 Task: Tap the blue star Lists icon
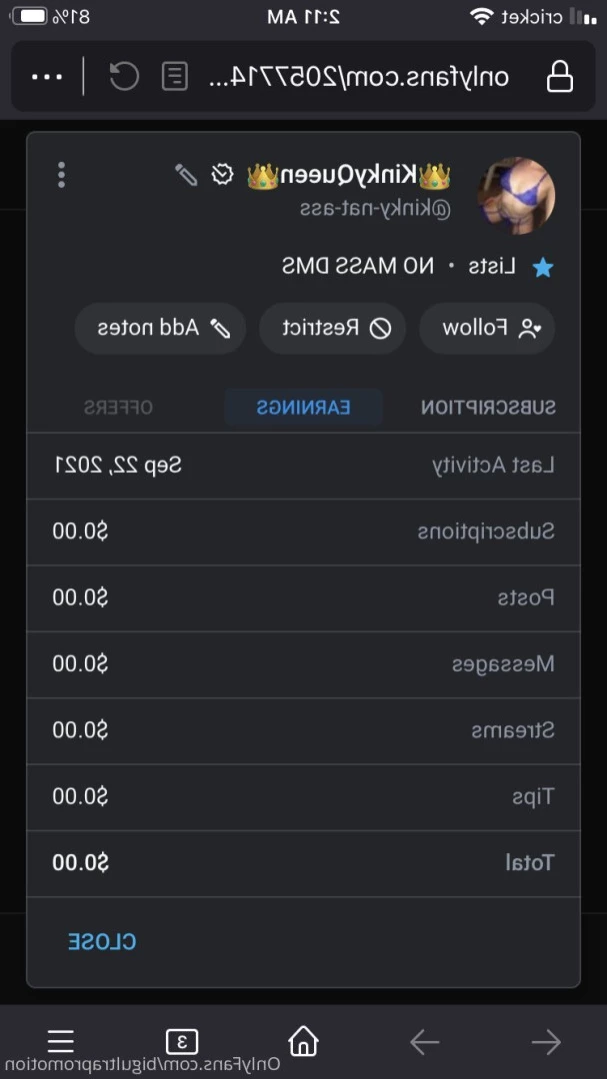(542, 268)
